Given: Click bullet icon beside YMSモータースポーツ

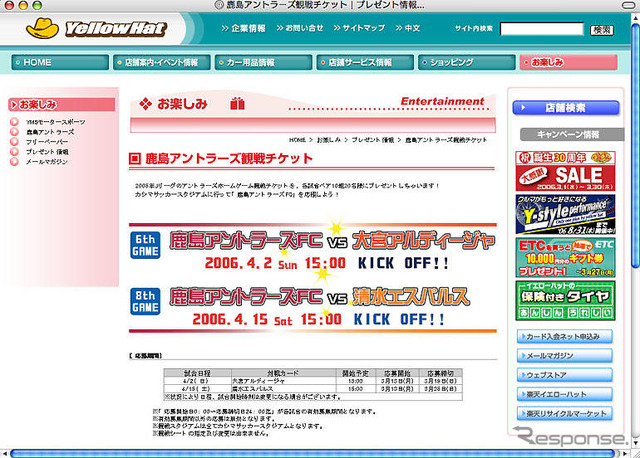Looking at the screenshot, I should pos(14,122).
